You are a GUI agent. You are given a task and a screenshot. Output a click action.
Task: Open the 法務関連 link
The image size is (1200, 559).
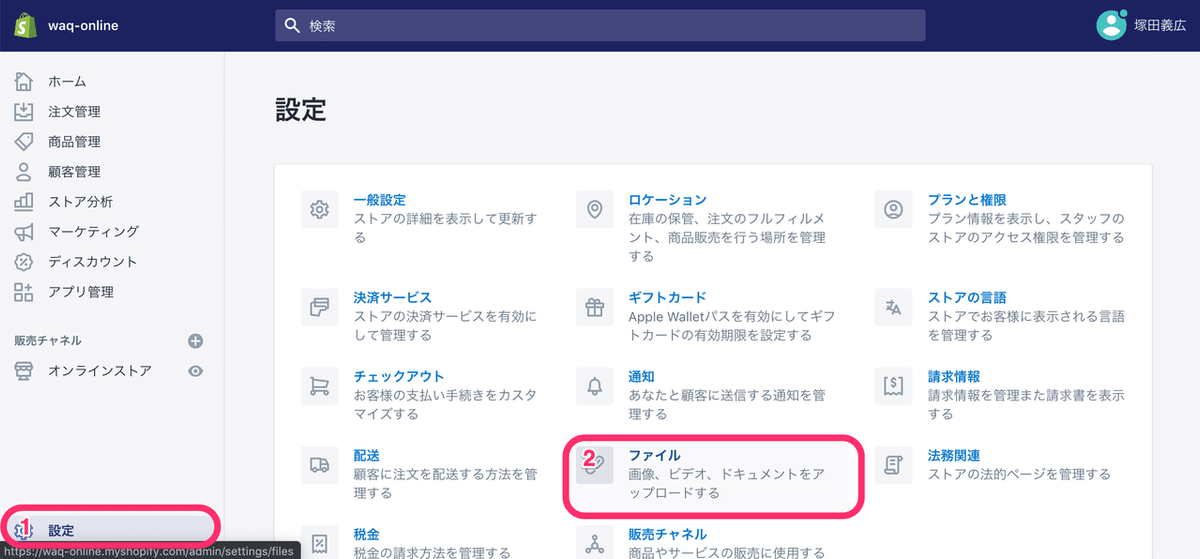(954, 455)
